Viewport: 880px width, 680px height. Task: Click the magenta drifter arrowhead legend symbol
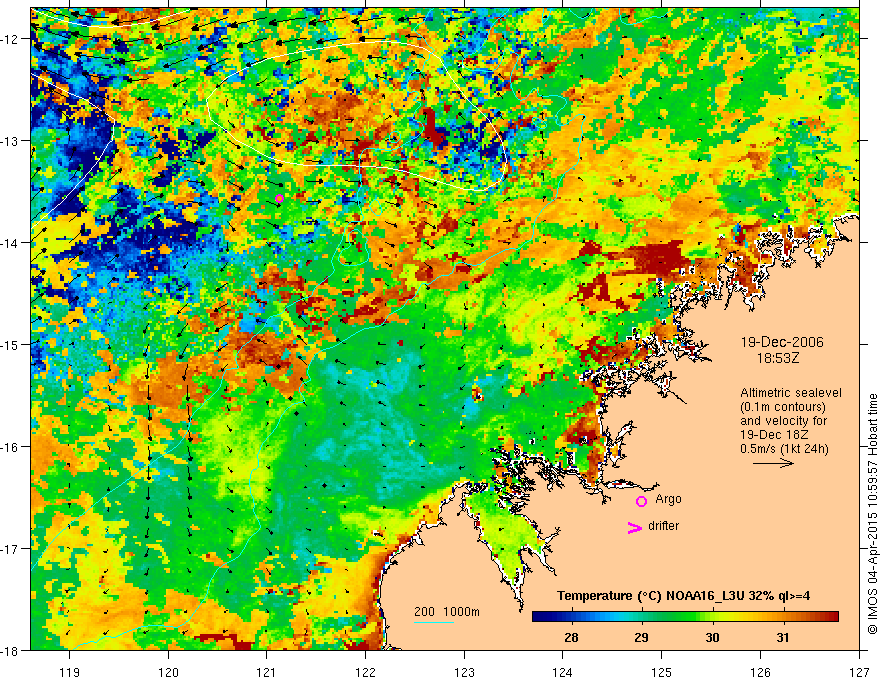[x=634, y=527]
